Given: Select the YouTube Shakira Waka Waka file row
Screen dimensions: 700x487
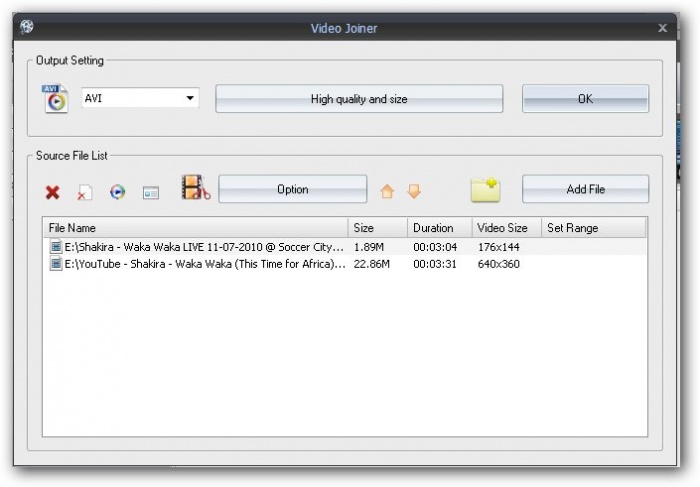Looking at the screenshot, I should pos(345,264).
